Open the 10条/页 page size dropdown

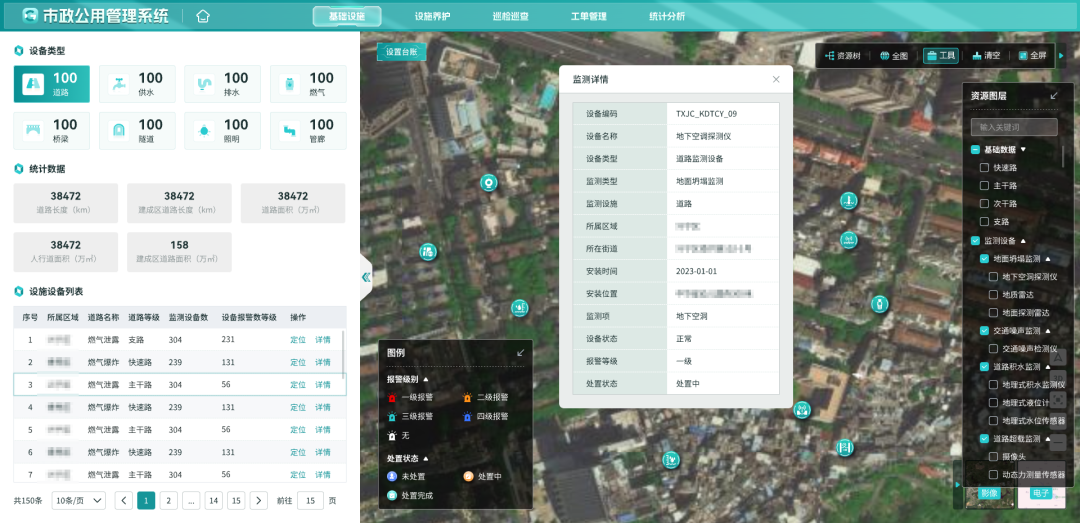click(x=79, y=500)
